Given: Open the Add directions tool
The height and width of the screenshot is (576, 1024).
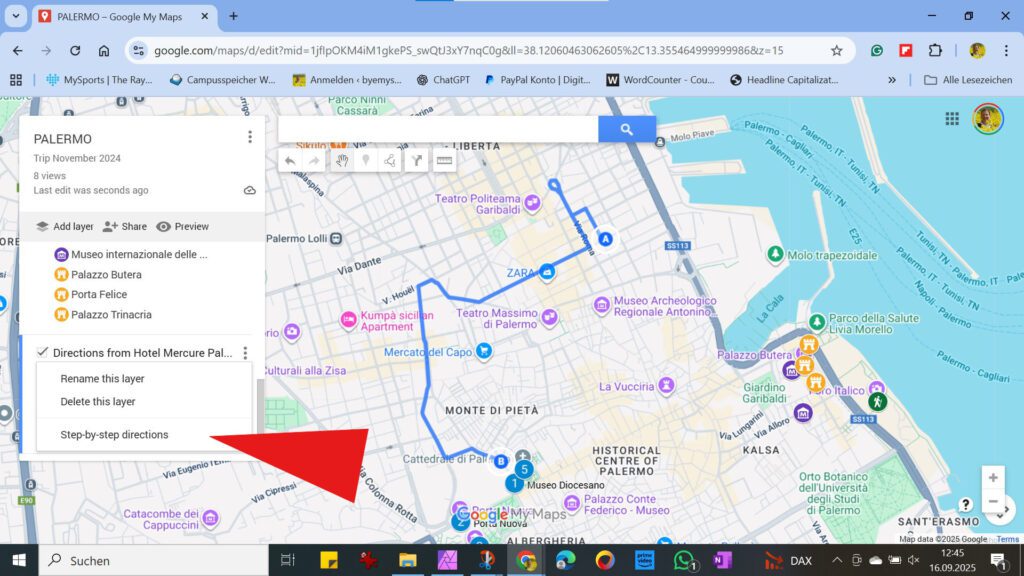Looking at the screenshot, I should tap(417, 160).
